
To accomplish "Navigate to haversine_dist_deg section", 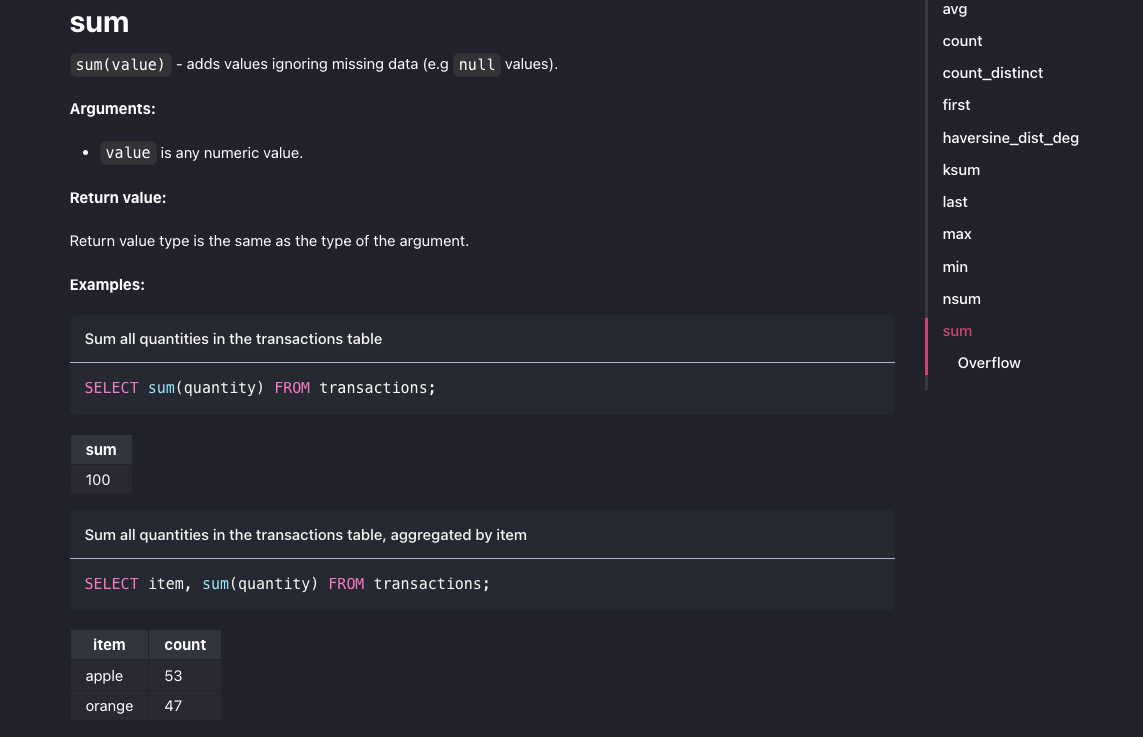I will click(x=1010, y=139).
